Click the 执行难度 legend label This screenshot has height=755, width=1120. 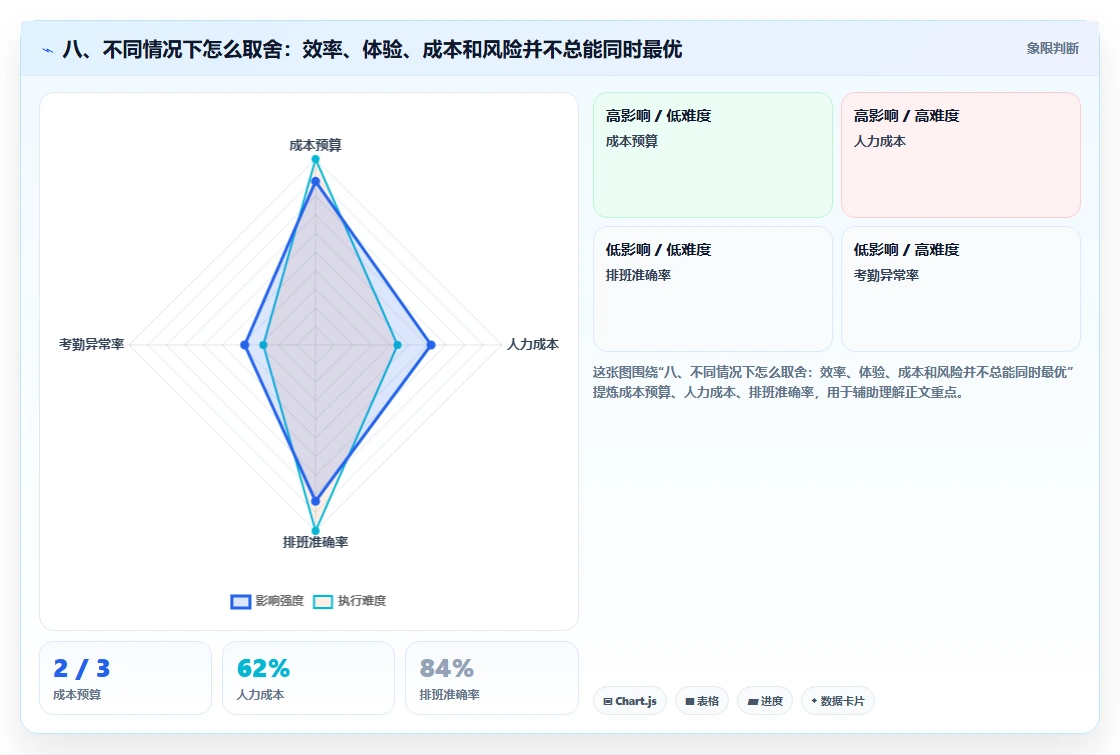[361, 601]
